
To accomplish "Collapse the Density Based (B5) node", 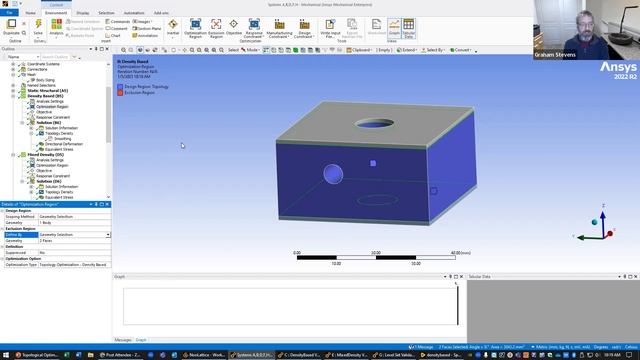I will click(x=13, y=96).
